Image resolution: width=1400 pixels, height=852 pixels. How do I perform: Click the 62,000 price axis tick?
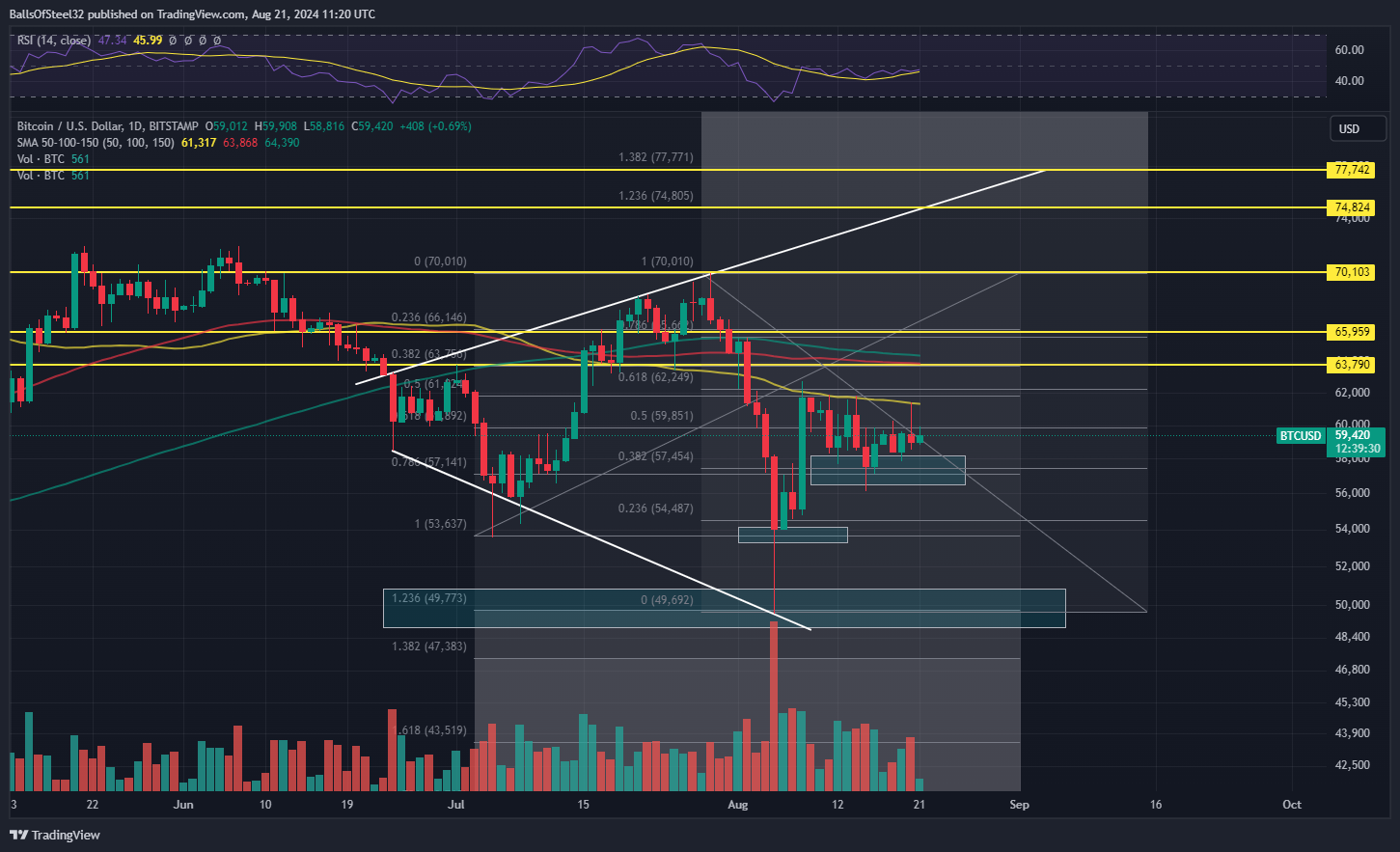[x=1353, y=393]
